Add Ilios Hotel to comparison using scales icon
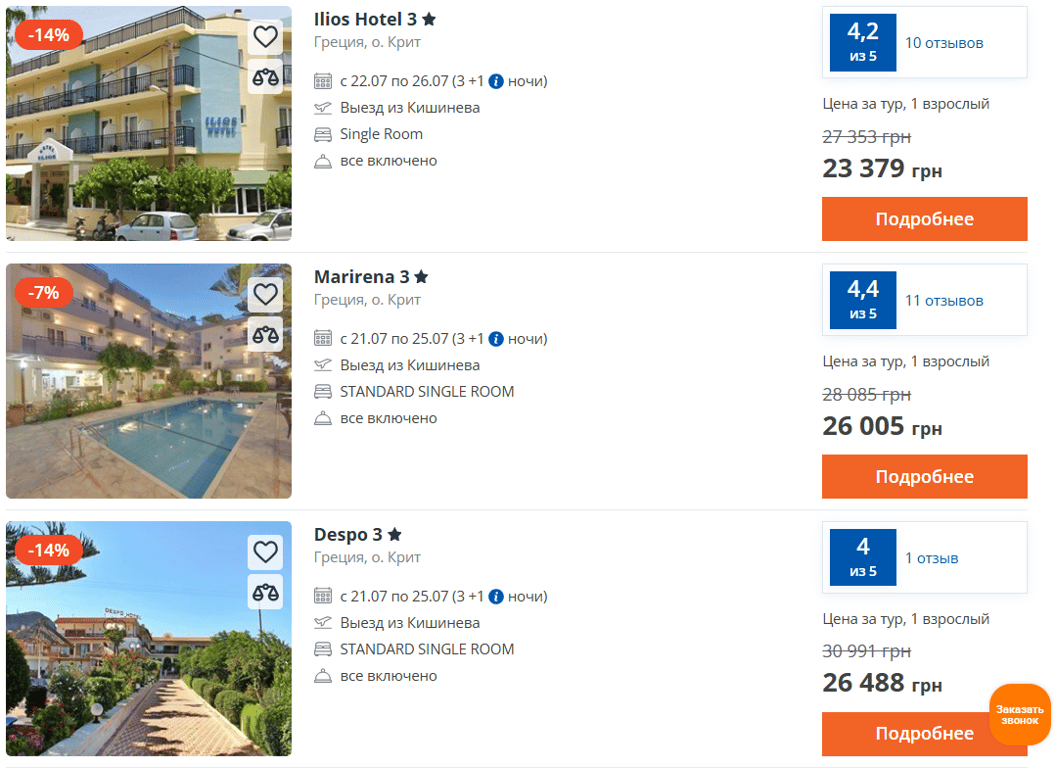The height and width of the screenshot is (768, 1056). pyautogui.click(x=265, y=77)
